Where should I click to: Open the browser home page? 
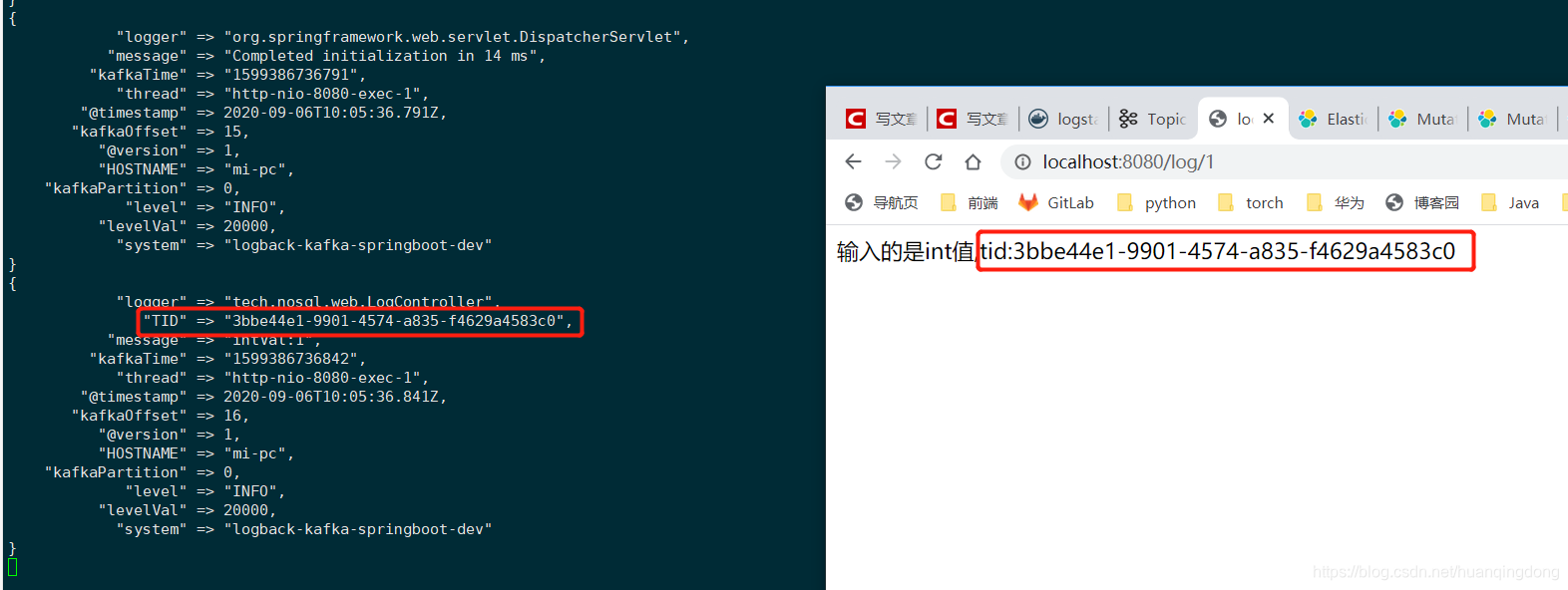(x=974, y=161)
